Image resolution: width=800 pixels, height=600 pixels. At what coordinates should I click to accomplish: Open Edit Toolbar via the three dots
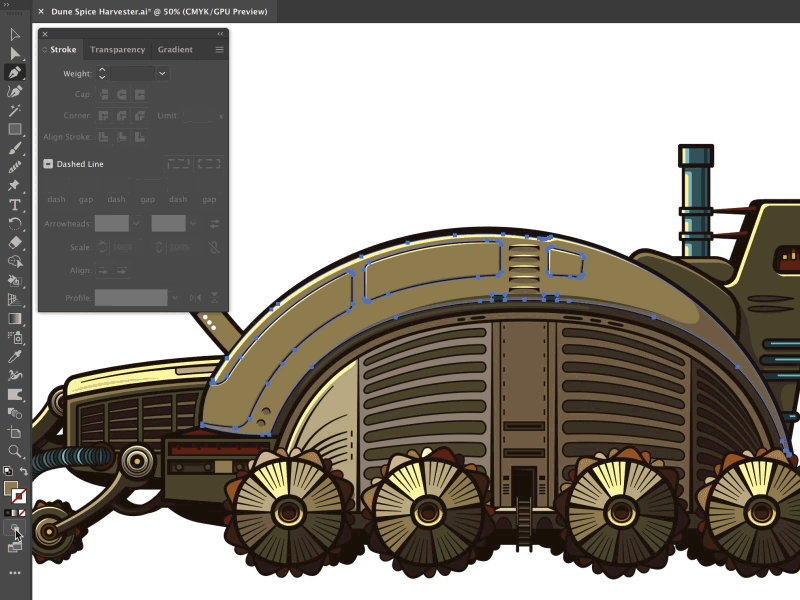pyautogui.click(x=15, y=573)
